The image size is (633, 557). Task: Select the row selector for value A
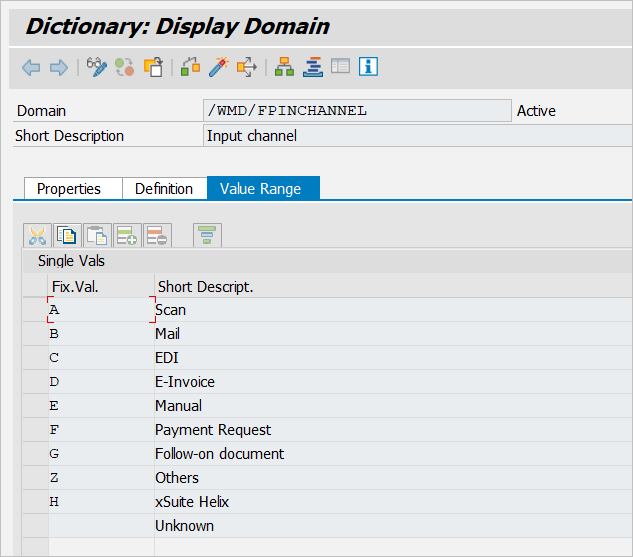(x=34, y=310)
